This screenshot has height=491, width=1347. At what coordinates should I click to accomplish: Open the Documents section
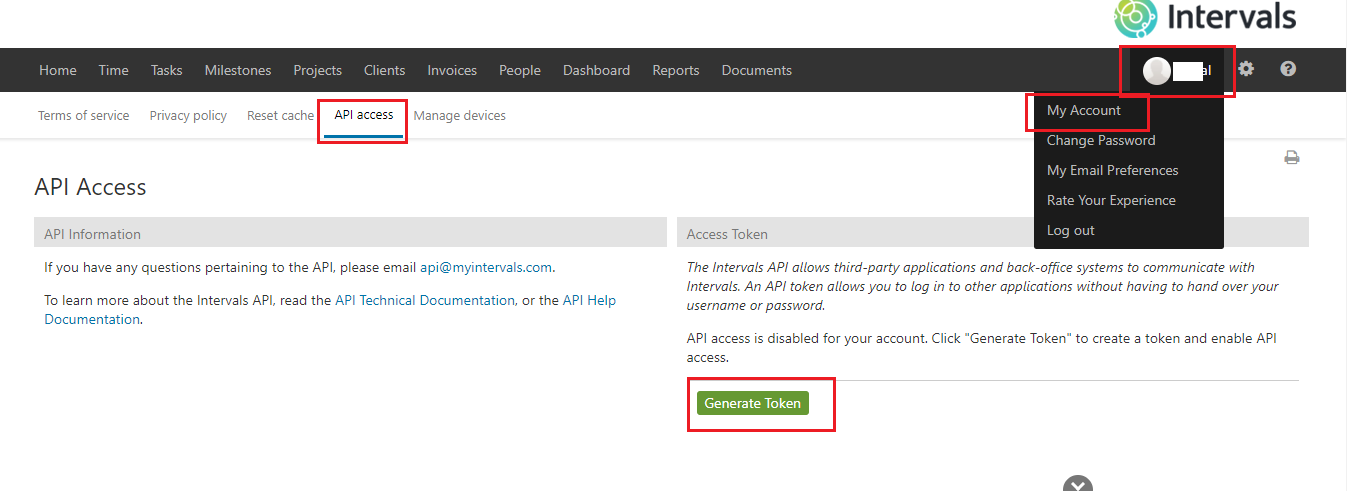[757, 70]
